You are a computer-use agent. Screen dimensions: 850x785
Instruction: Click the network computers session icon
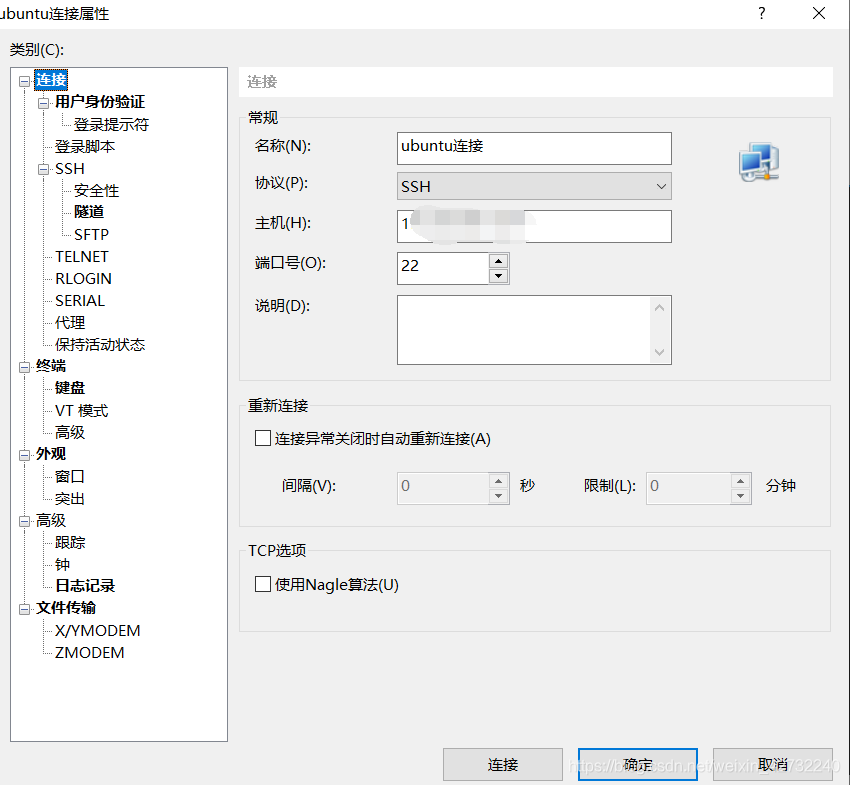click(x=759, y=162)
